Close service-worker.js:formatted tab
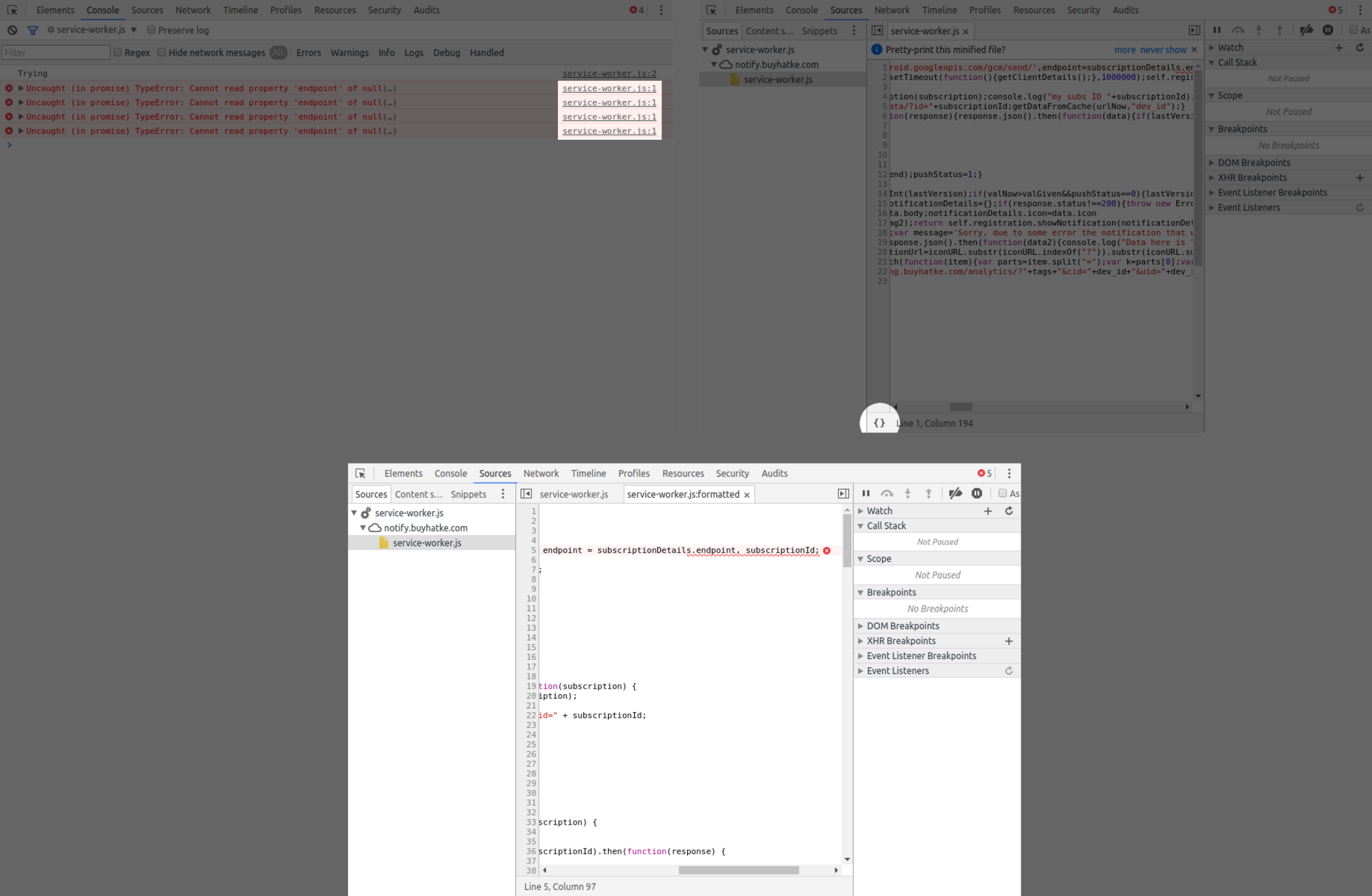The image size is (1372, 896). pyautogui.click(x=747, y=495)
